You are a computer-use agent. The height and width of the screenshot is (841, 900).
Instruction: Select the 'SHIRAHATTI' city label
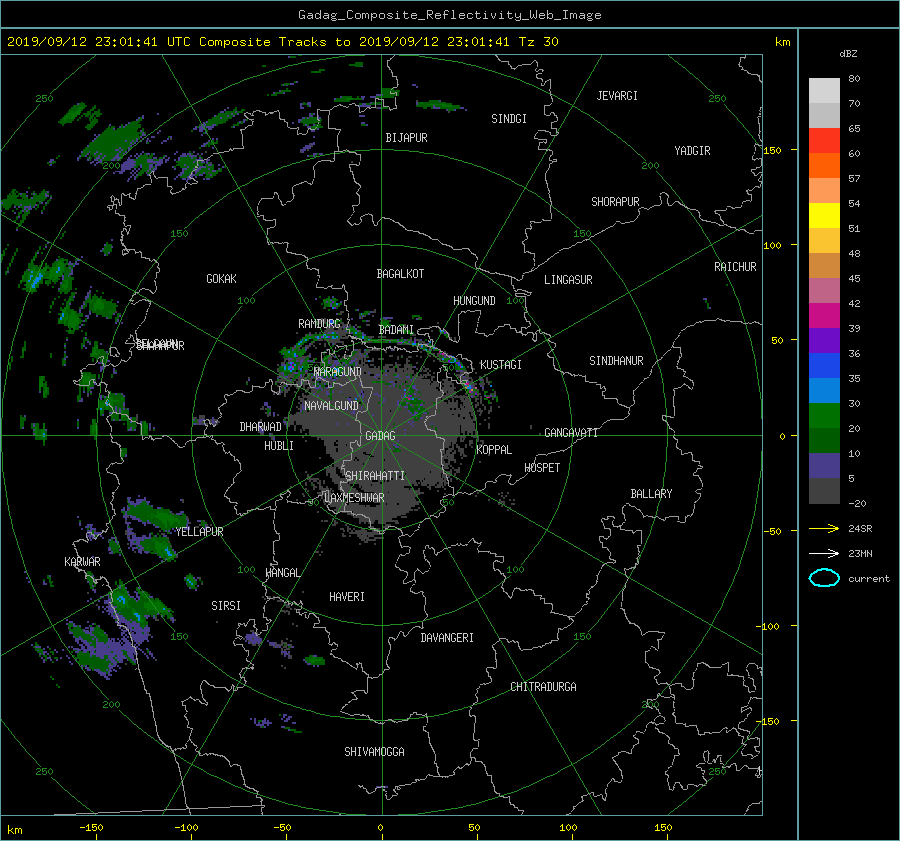375,476
